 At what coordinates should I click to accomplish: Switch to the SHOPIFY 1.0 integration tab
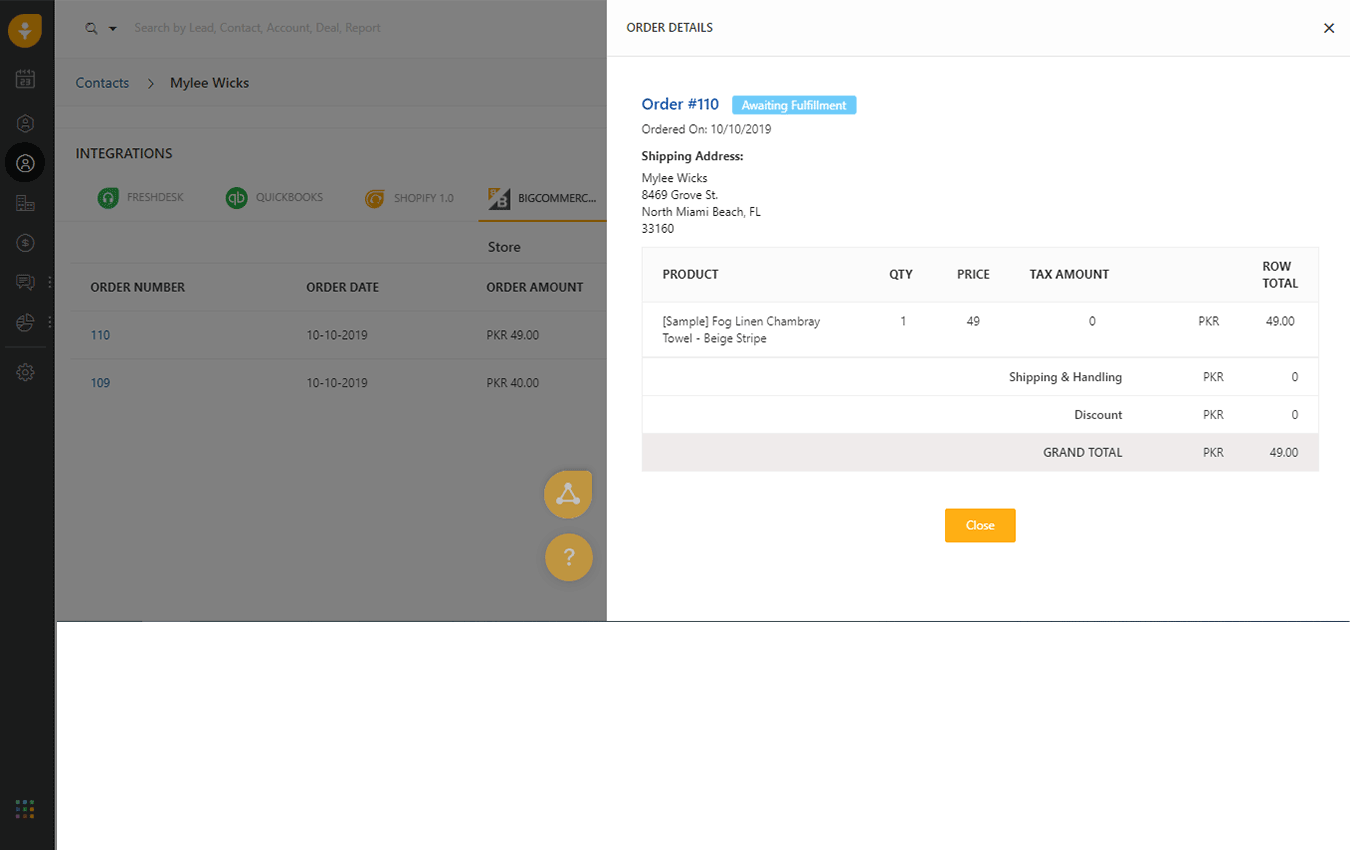click(x=409, y=197)
